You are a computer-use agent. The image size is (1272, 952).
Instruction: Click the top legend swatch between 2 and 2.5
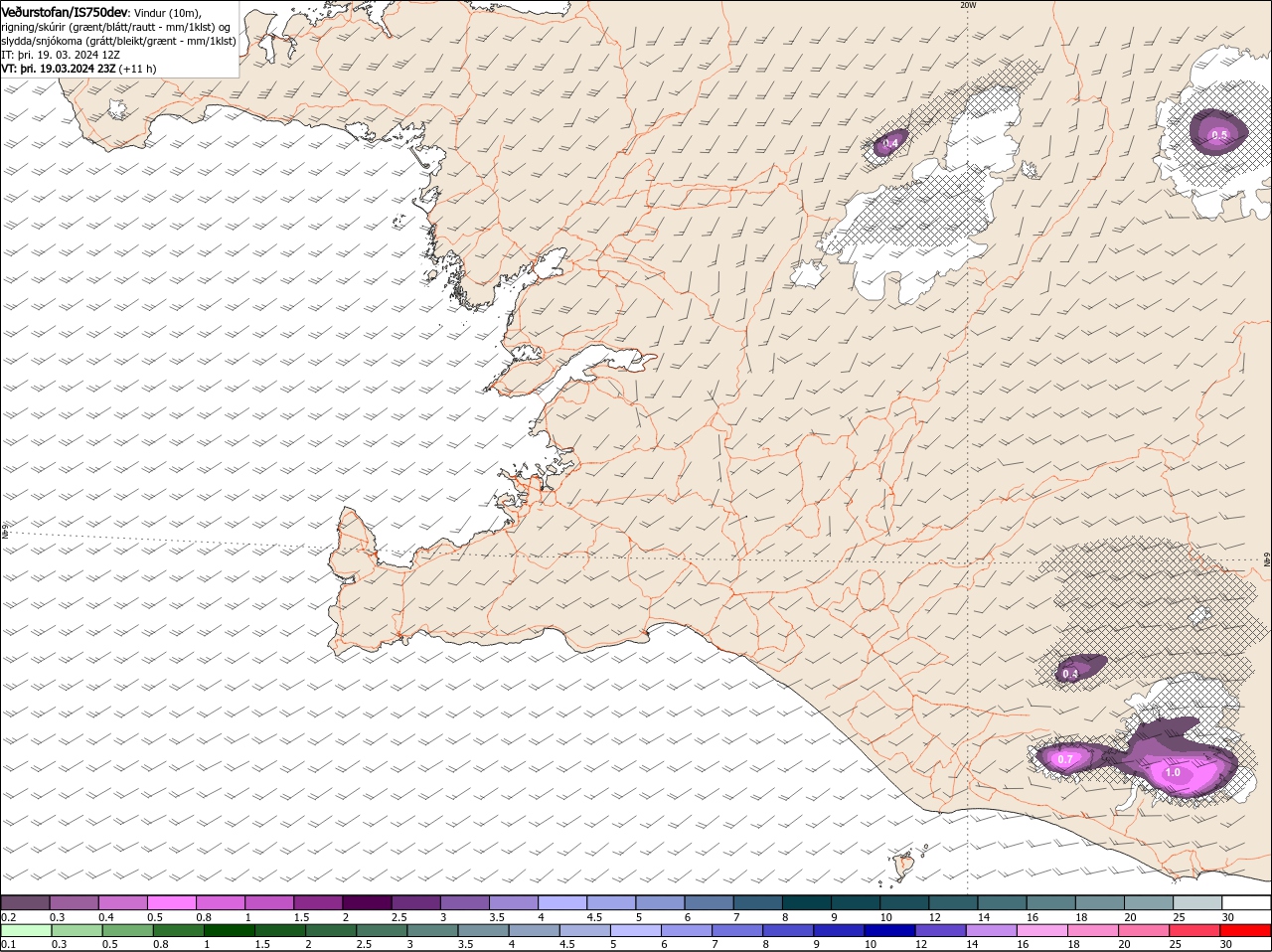(x=367, y=902)
